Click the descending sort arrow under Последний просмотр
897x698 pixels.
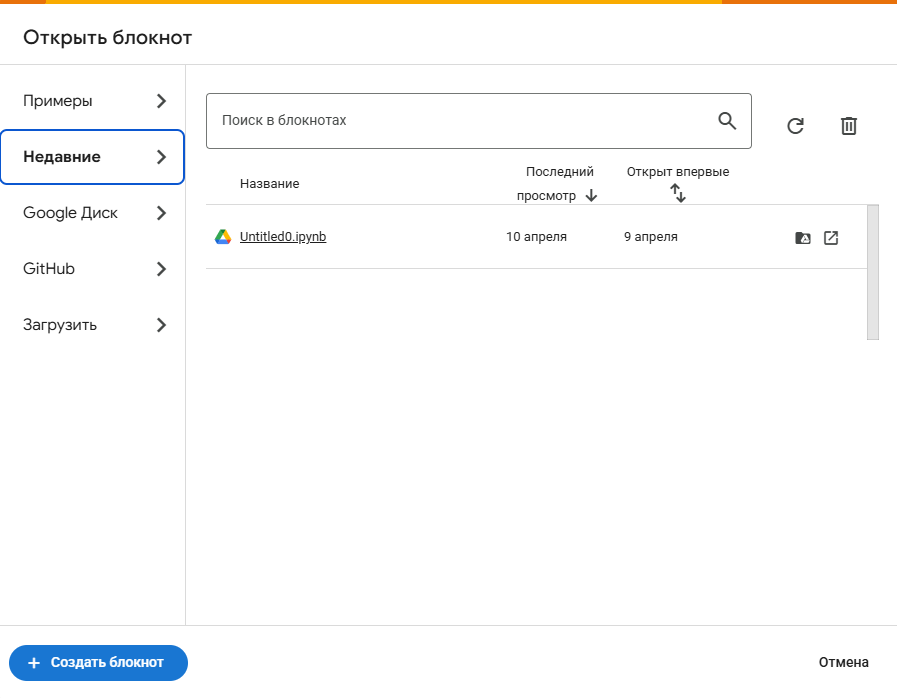coord(592,196)
